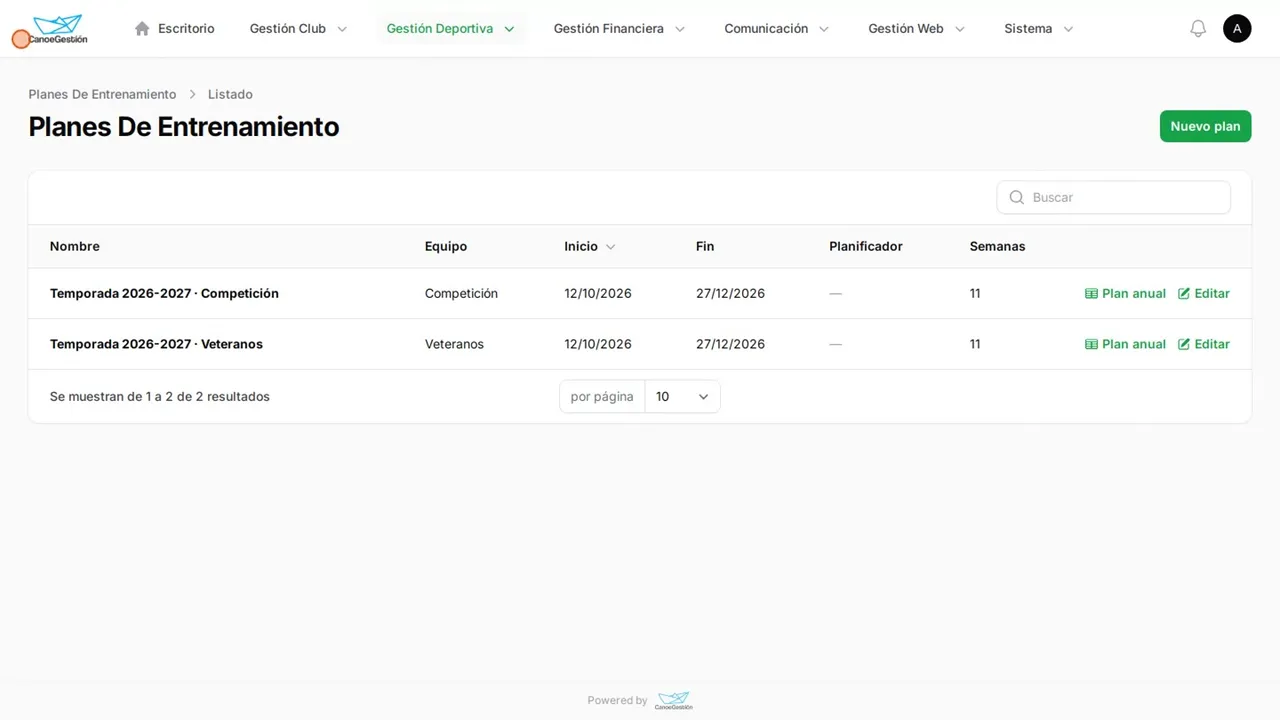Open Plan anual for Temporada 2026-2027 Veteranos
Viewport: 1280px width, 720px height.
coord(1125,344)
